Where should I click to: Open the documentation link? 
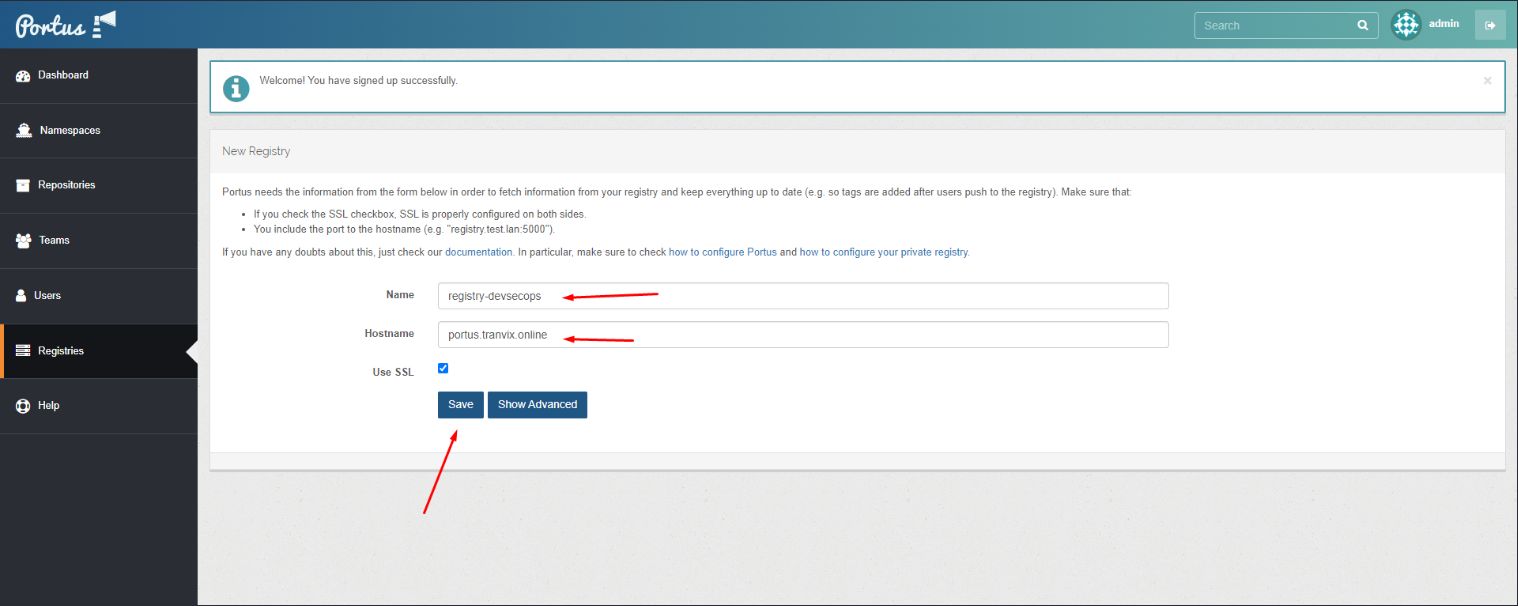coord(479,252)
